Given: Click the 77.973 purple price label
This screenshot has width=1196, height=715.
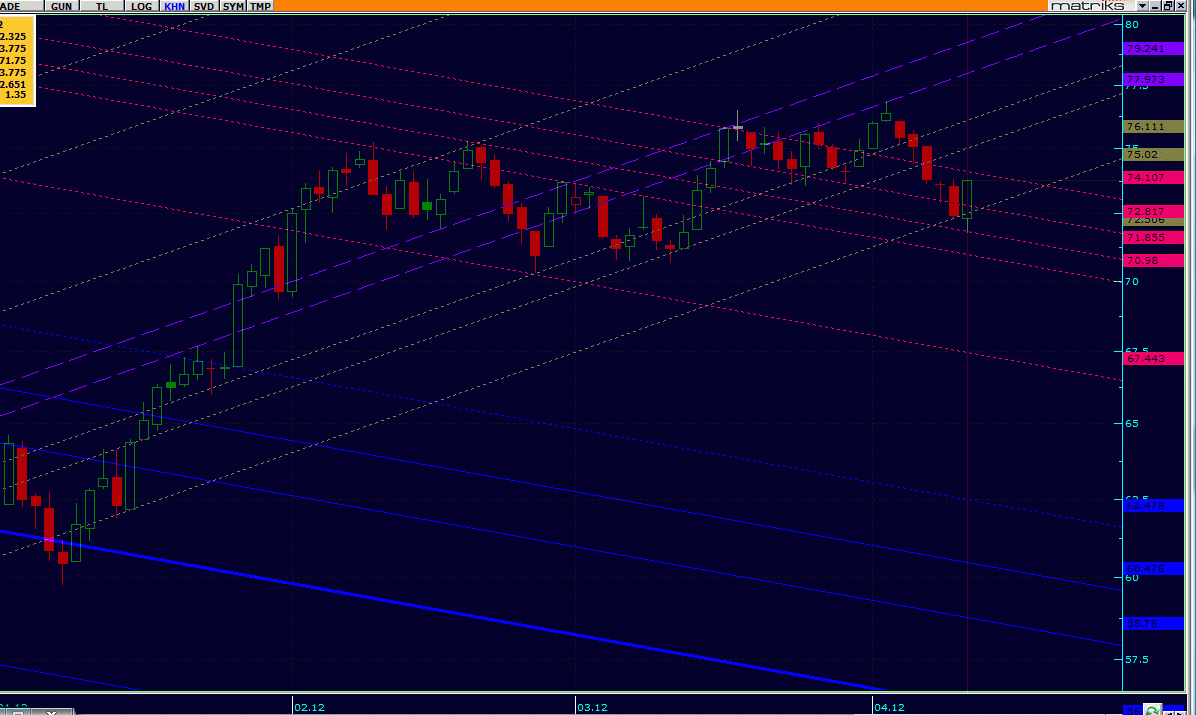Looking at the screenshot, I should (x=1153, y=79).
